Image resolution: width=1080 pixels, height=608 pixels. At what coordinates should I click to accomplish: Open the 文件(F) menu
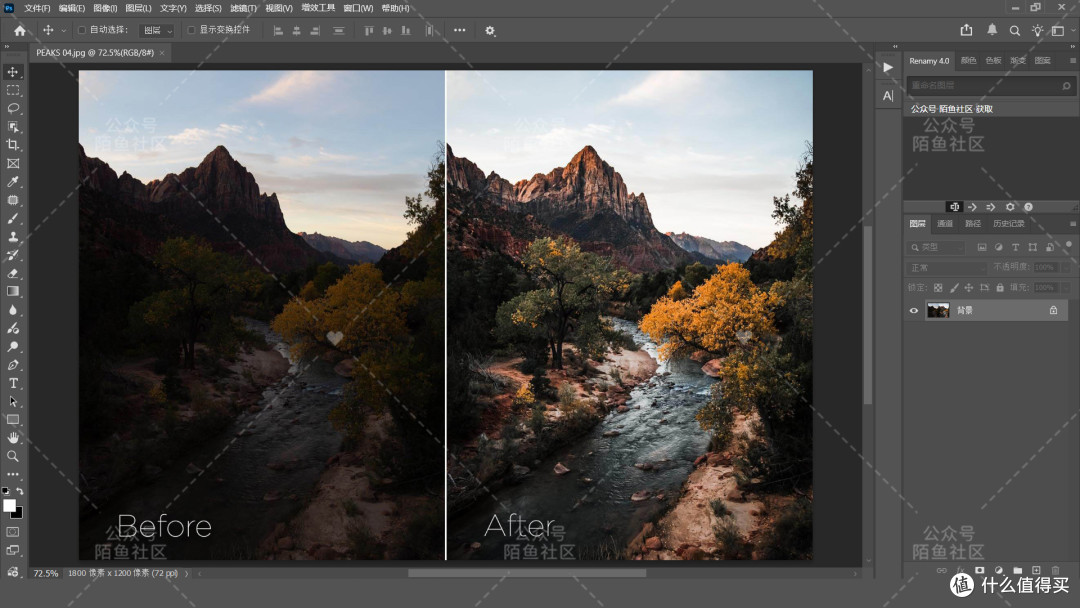tap(37, 8)
